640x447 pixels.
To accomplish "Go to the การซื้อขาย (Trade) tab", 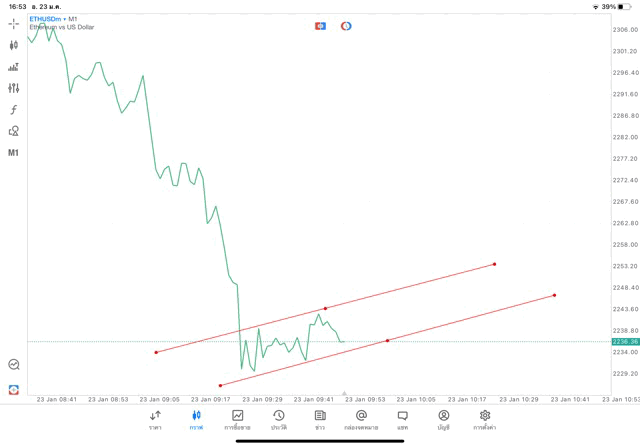I will 237,419.
